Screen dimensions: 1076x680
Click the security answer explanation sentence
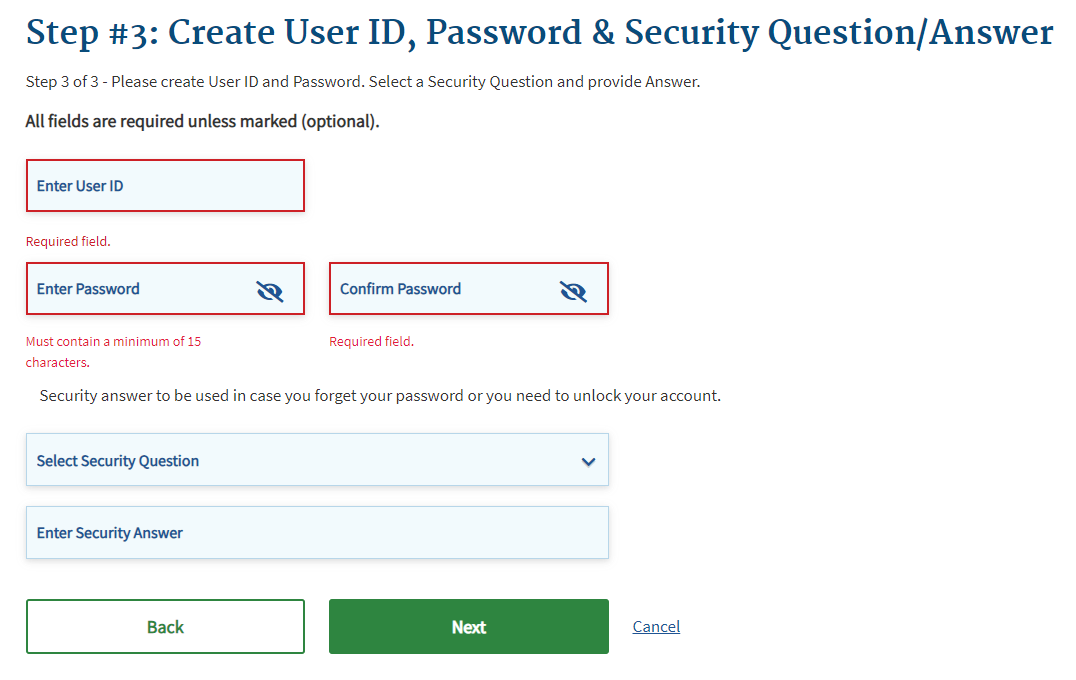point(380,396)
